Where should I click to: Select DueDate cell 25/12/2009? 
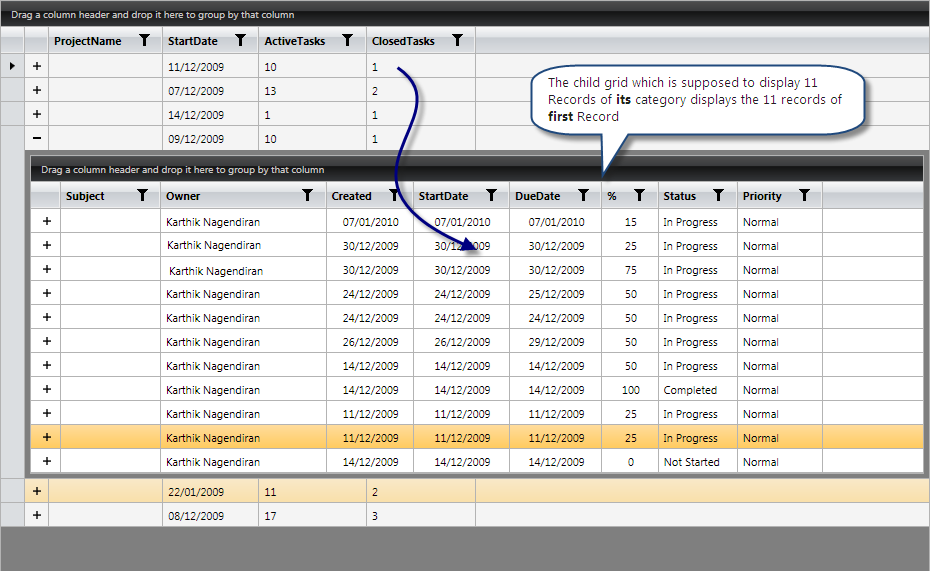tap(556, 294)
